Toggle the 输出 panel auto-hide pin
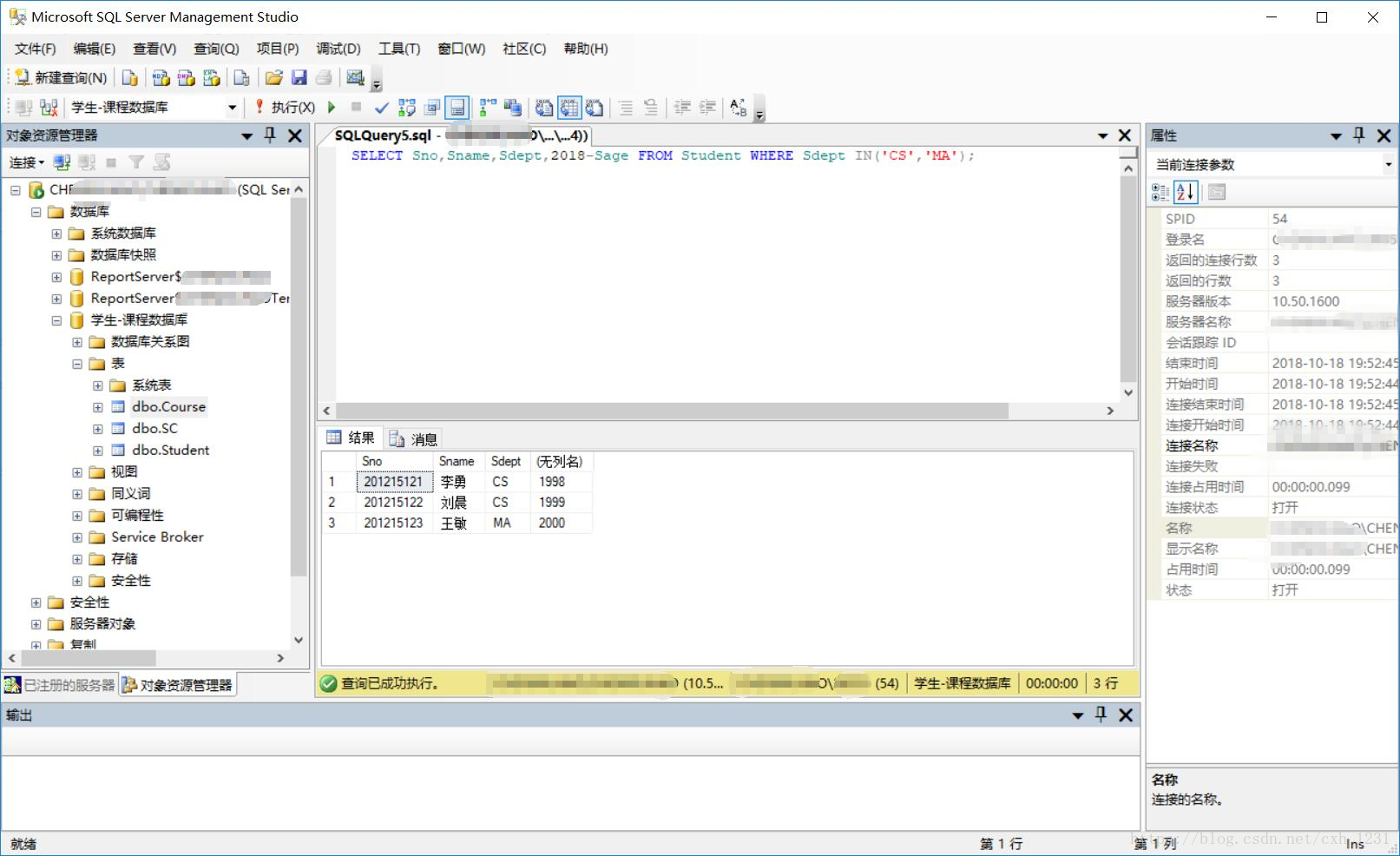Screen dimensions: 1400x856 [x=1101, y=714]
